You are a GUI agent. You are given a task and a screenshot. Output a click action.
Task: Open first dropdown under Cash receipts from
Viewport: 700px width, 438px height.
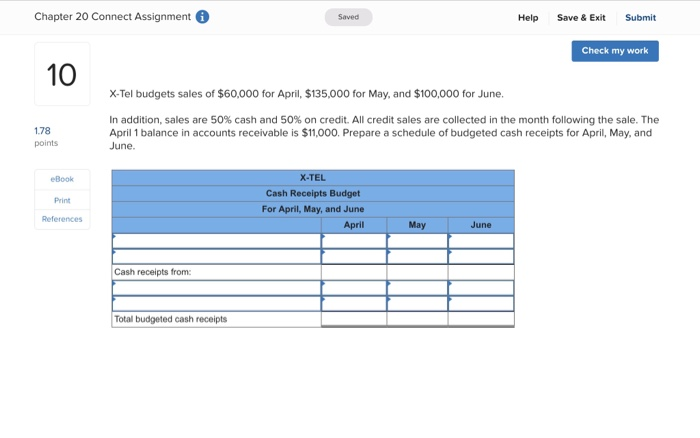(x=217, y=288)
